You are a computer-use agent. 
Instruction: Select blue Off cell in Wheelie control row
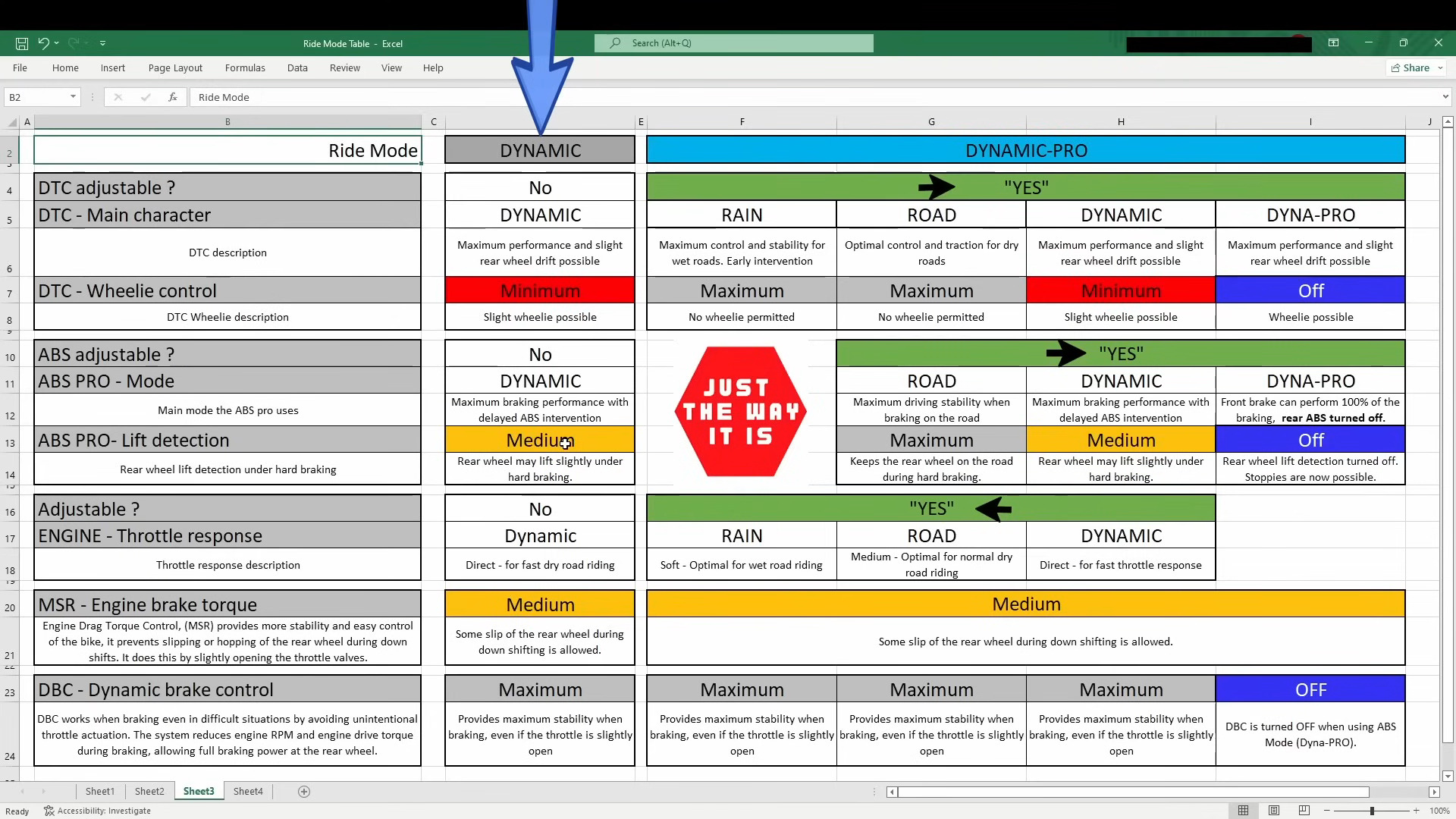click(1310, 290)
